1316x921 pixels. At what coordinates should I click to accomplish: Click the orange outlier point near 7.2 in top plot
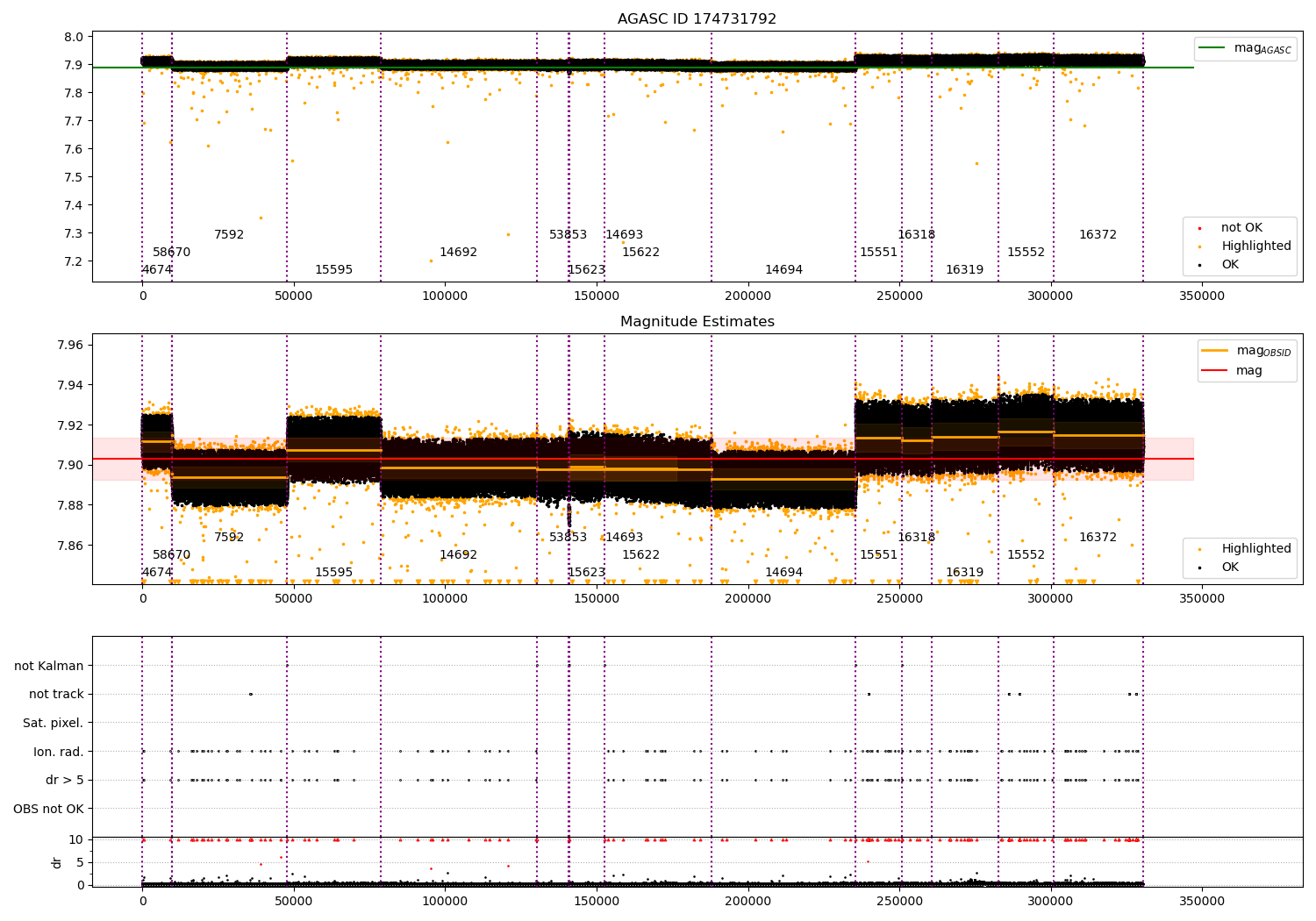tap(431, 261)
